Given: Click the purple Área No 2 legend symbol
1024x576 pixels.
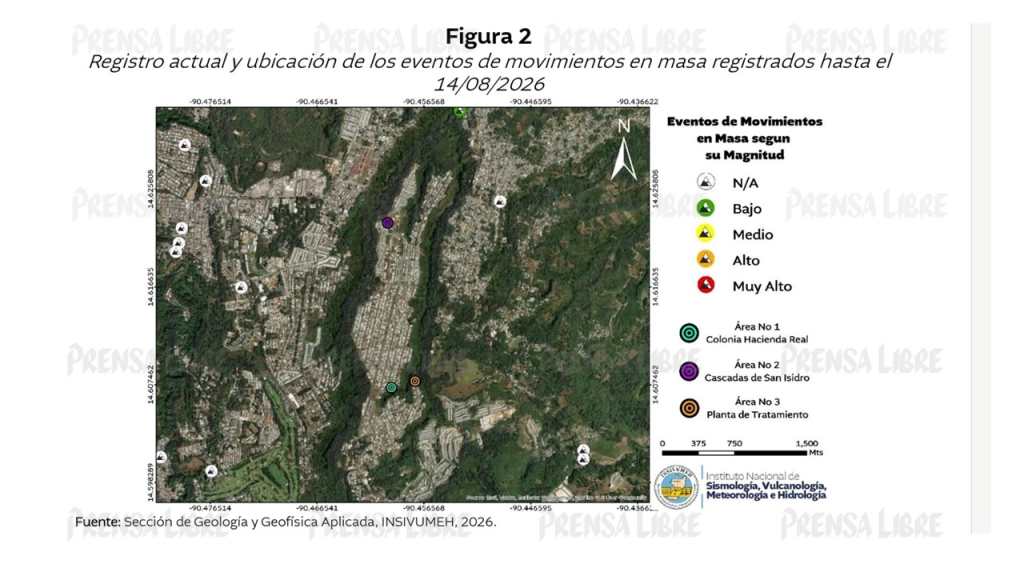Looking at the screenshot, I should [x=689, y=372].
